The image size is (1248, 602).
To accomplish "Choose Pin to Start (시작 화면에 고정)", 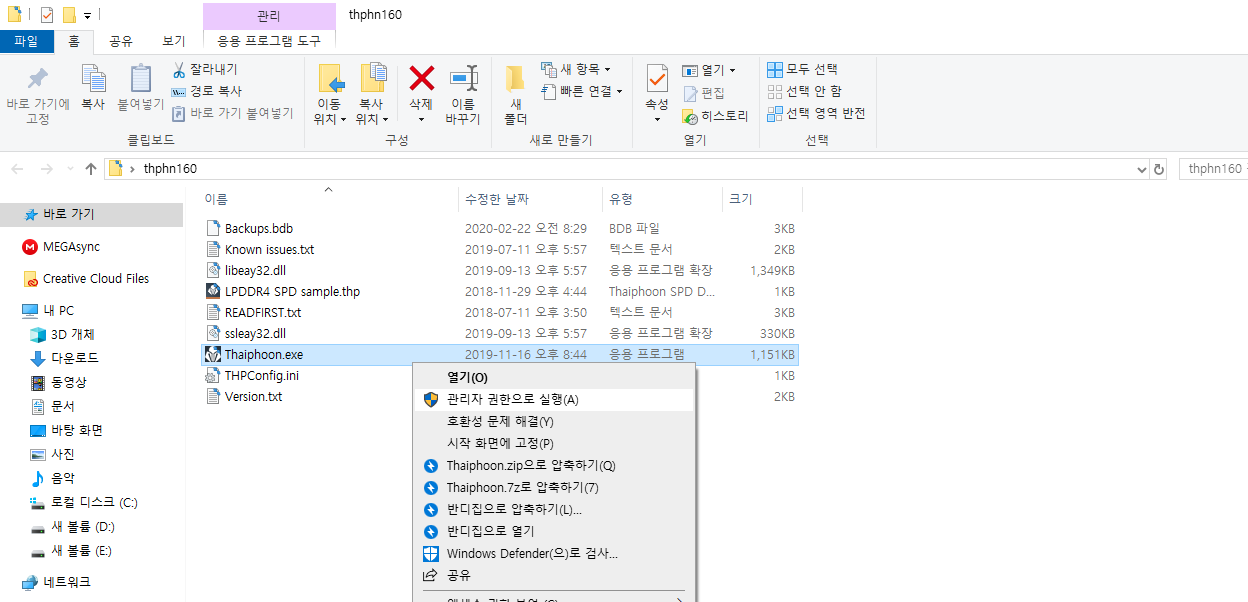I will point(554,443).
